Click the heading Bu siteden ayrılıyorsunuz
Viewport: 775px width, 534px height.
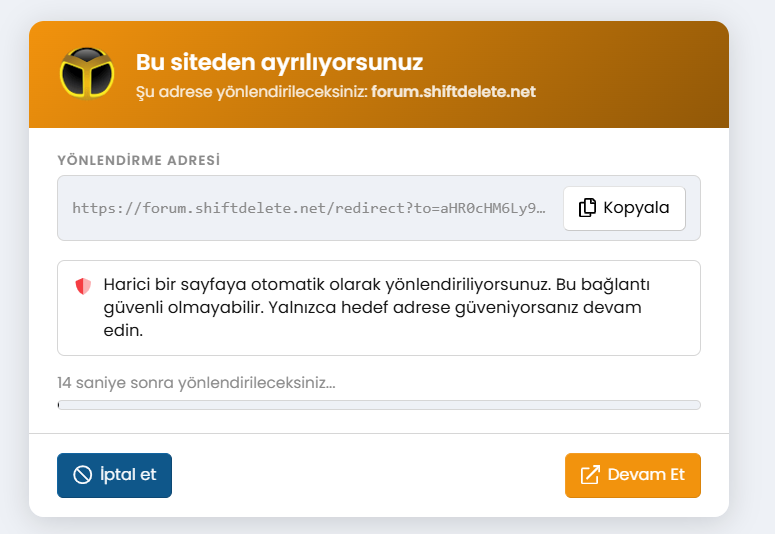coord(279,63)
